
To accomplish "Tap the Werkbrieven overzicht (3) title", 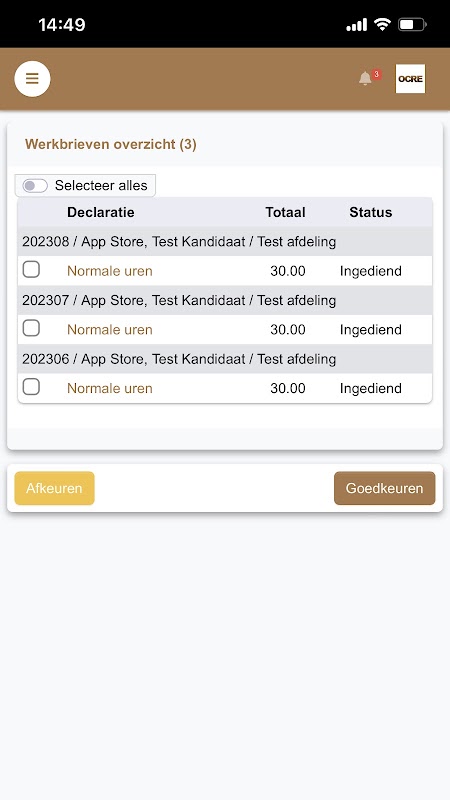I will click(x=111, y=144).
